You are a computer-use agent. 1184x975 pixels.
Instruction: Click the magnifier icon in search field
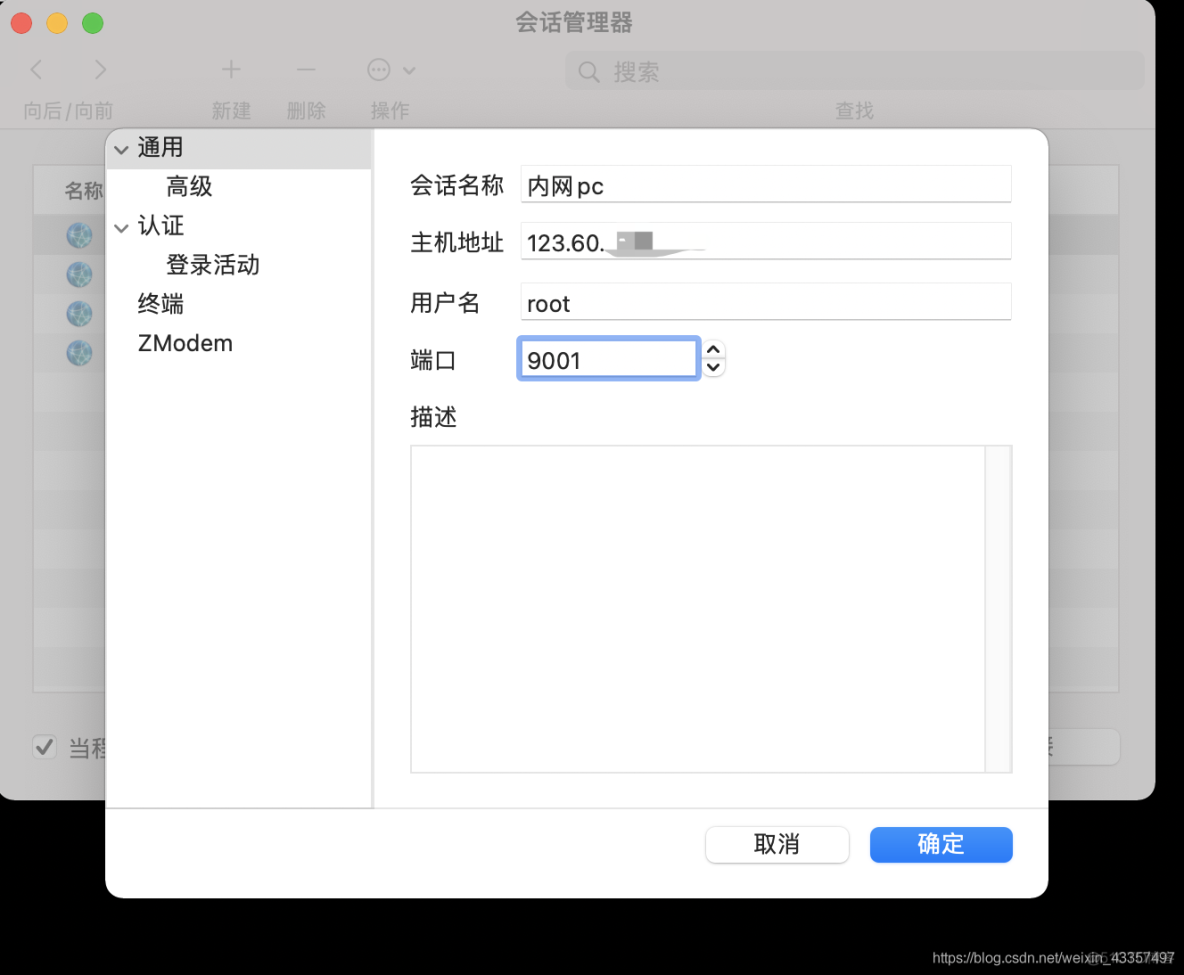pyautogui.click(x=588, y=72)
